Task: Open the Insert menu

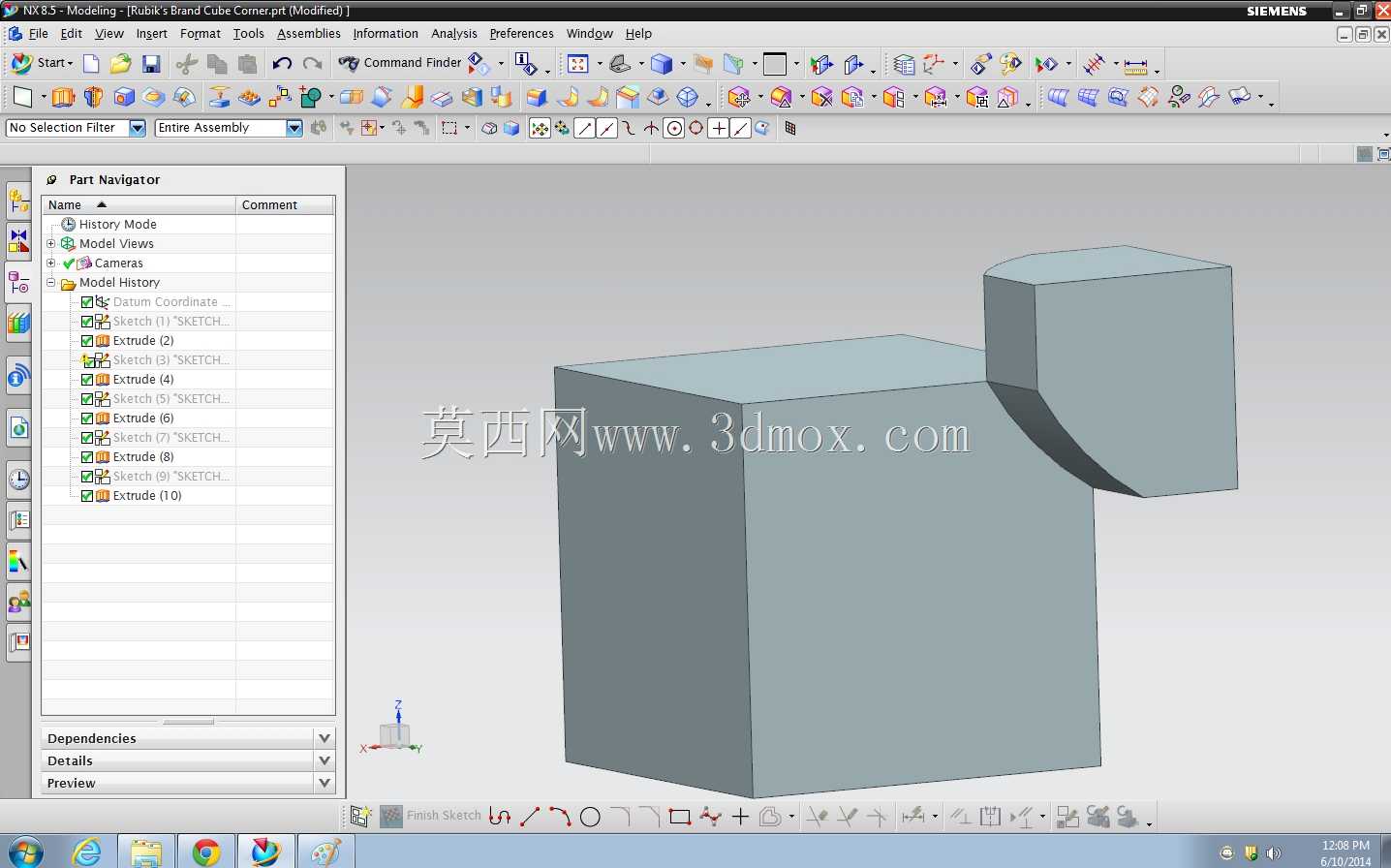Action: [x=152, y=34]
